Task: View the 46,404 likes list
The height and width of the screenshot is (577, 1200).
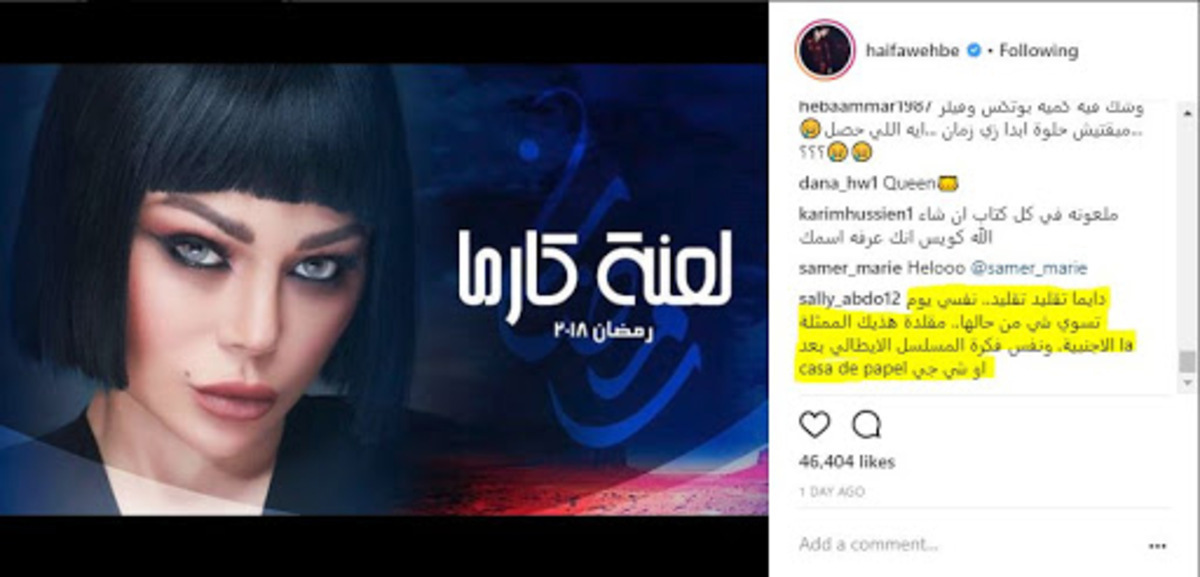Action: coord(847,462)
